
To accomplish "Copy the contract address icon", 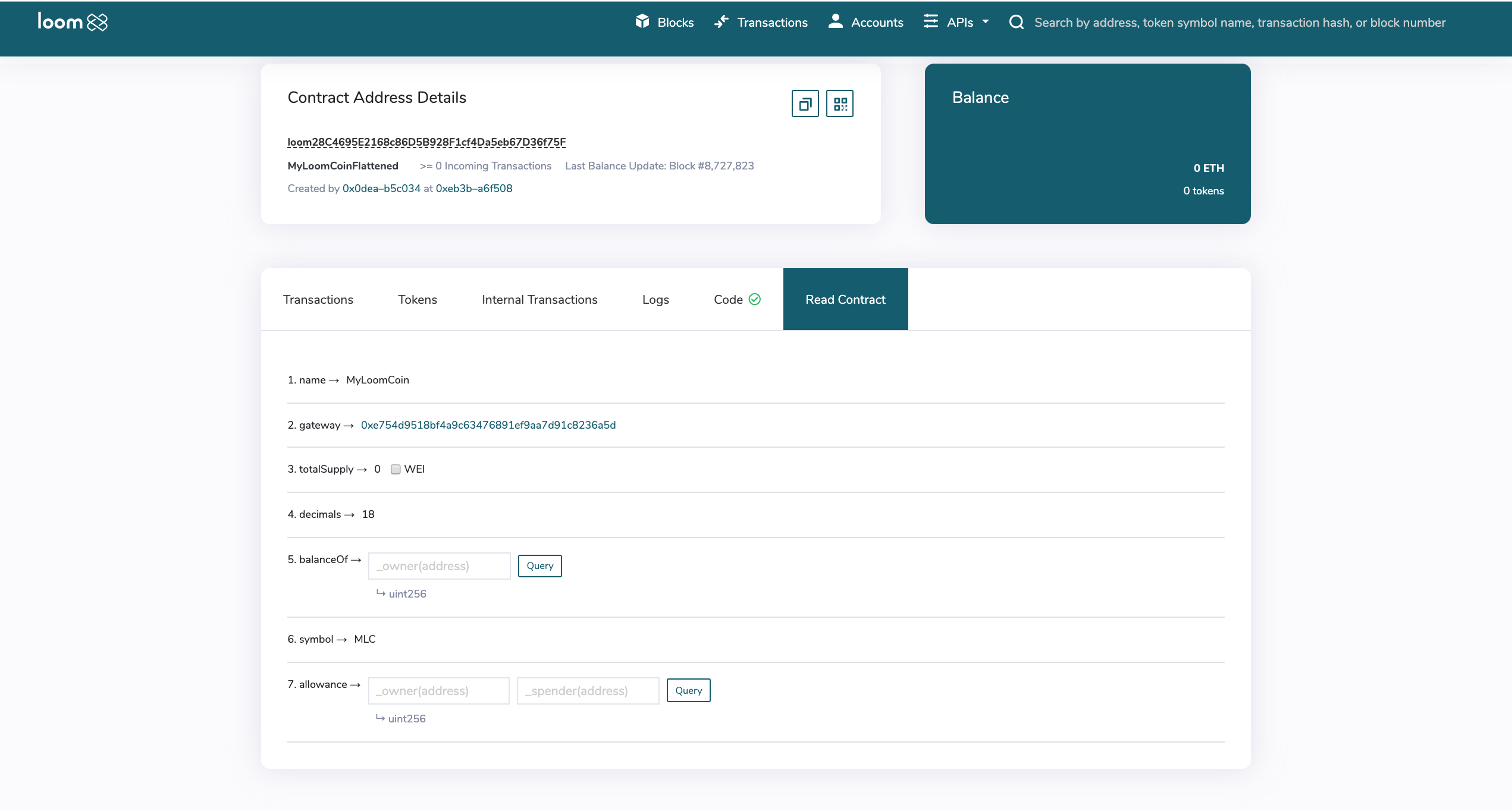I will (805, 103).
